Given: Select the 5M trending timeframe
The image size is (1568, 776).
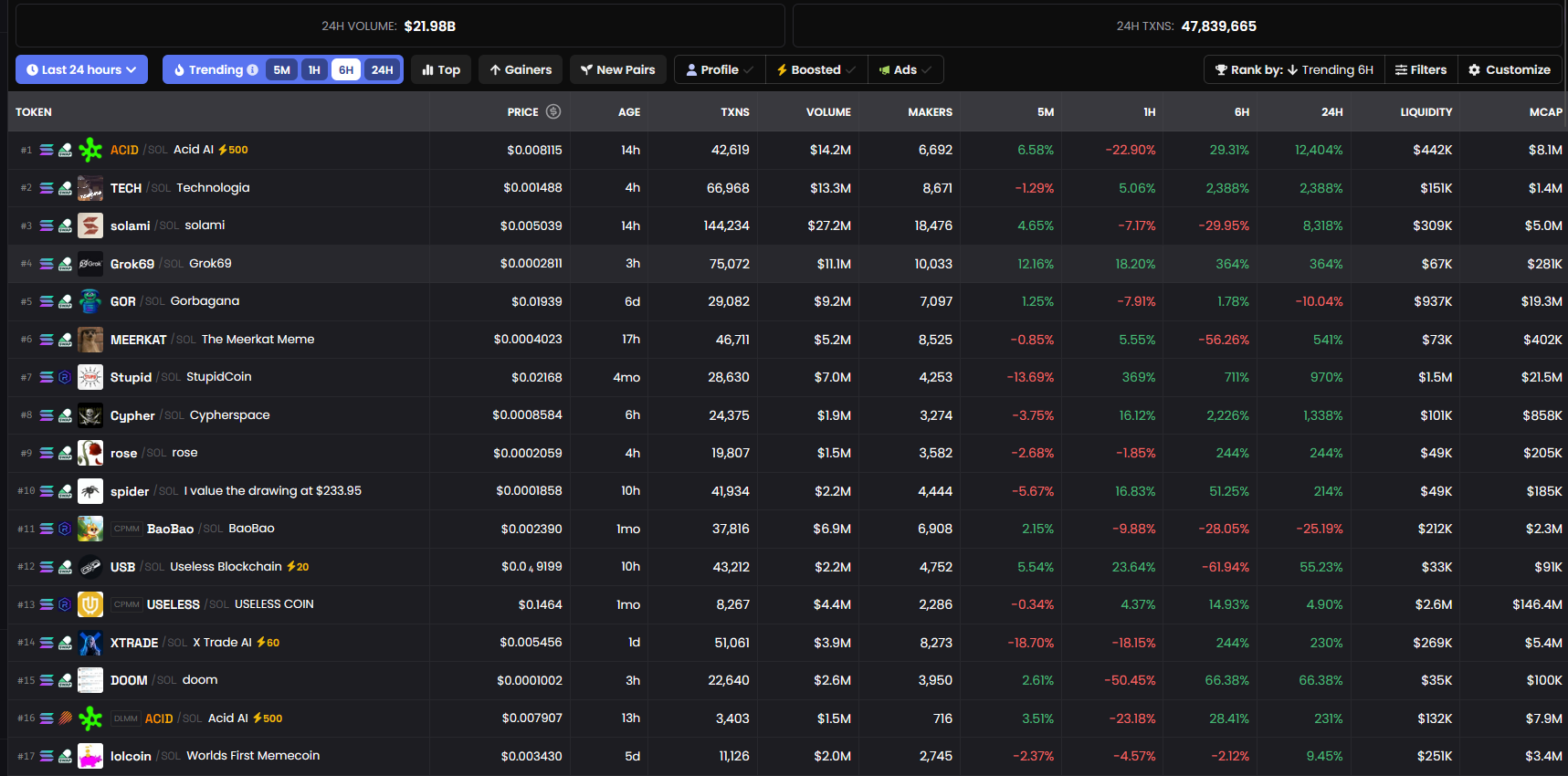Looking at the screenshot, I should [x=282, y=69].
